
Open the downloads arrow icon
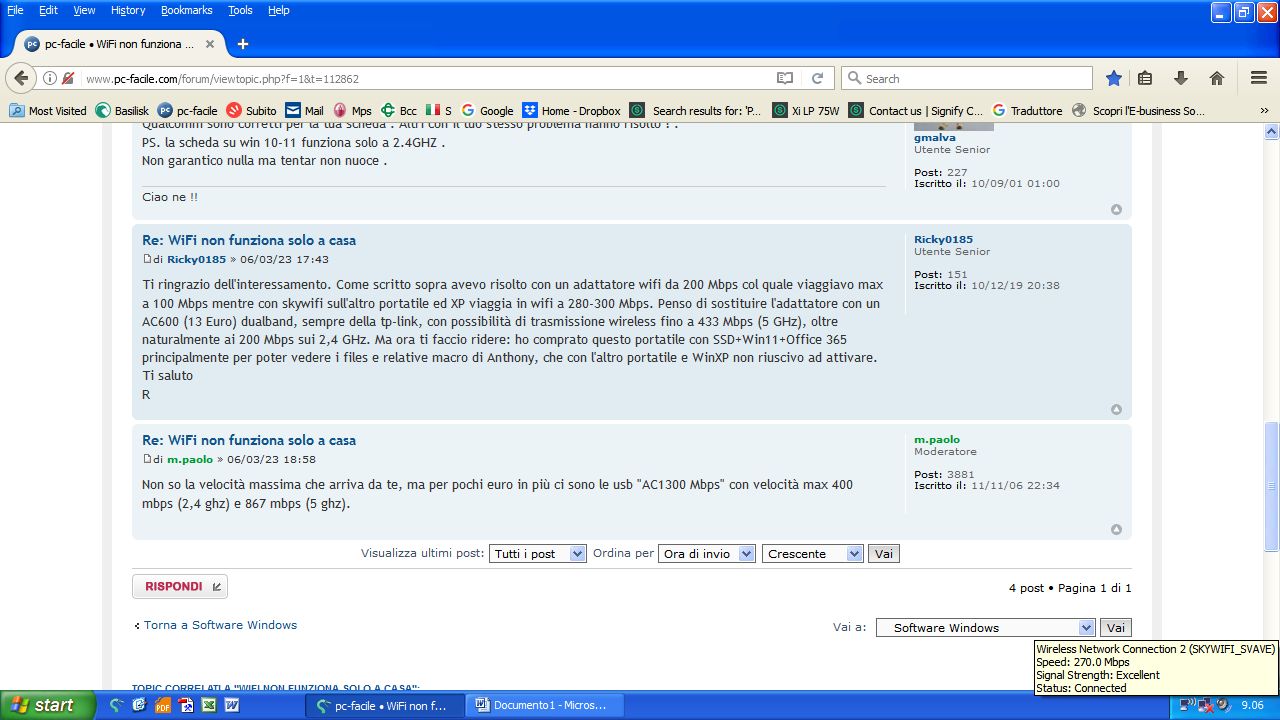click(x=1181, y=78)
